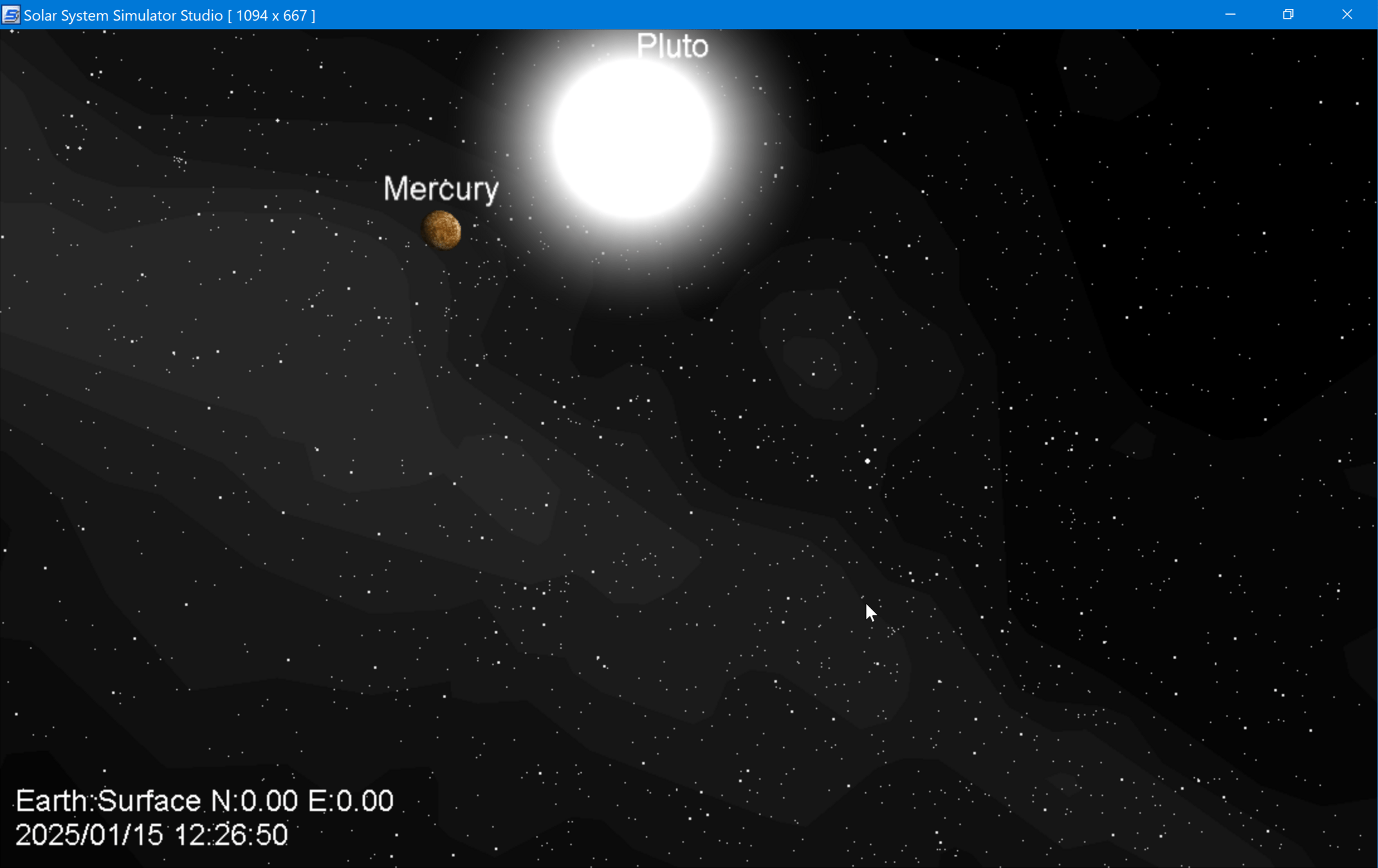The width and height of the screenshot is (1378, 868).
Task: Click the Solar System Simulator app icon
Action: point(11,15)
